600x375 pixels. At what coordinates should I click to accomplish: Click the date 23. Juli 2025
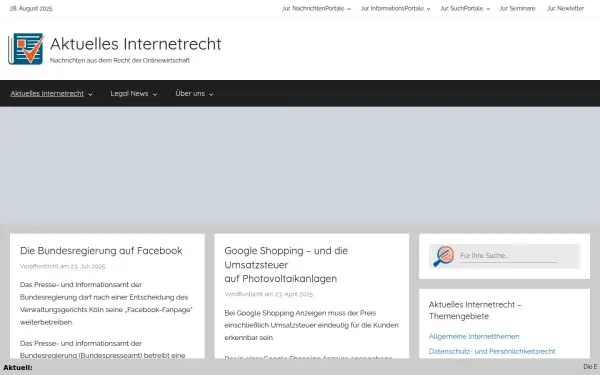point(88,266)
